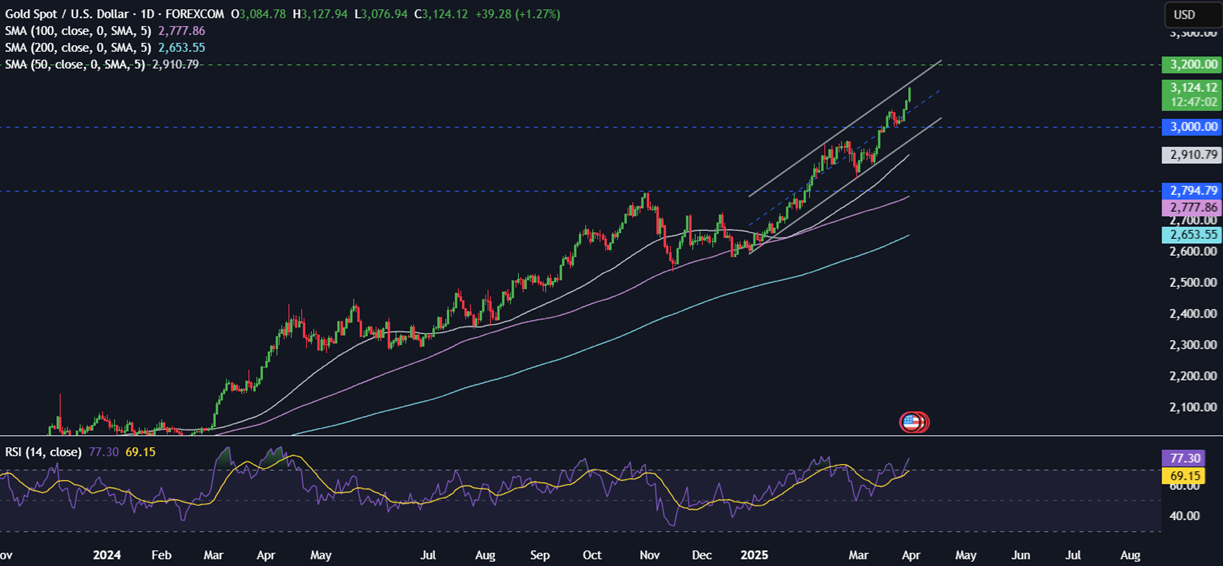Viewport: 1223px width, 566px height.
Task: Click the 2,100.00 price axis tick
Action: point(1193,407)
